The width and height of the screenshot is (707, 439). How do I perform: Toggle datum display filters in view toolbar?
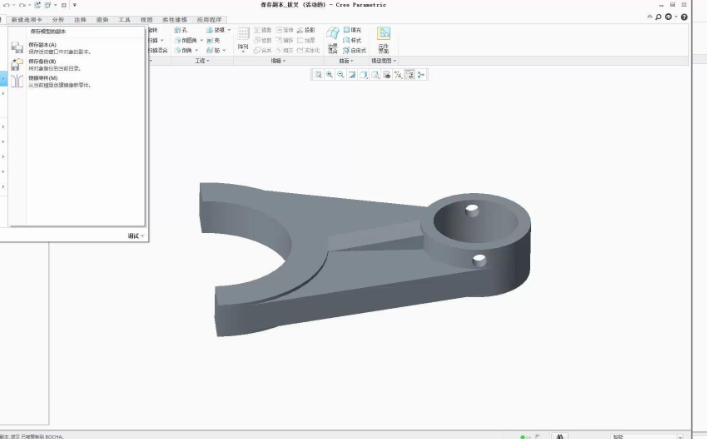[398, 75]
